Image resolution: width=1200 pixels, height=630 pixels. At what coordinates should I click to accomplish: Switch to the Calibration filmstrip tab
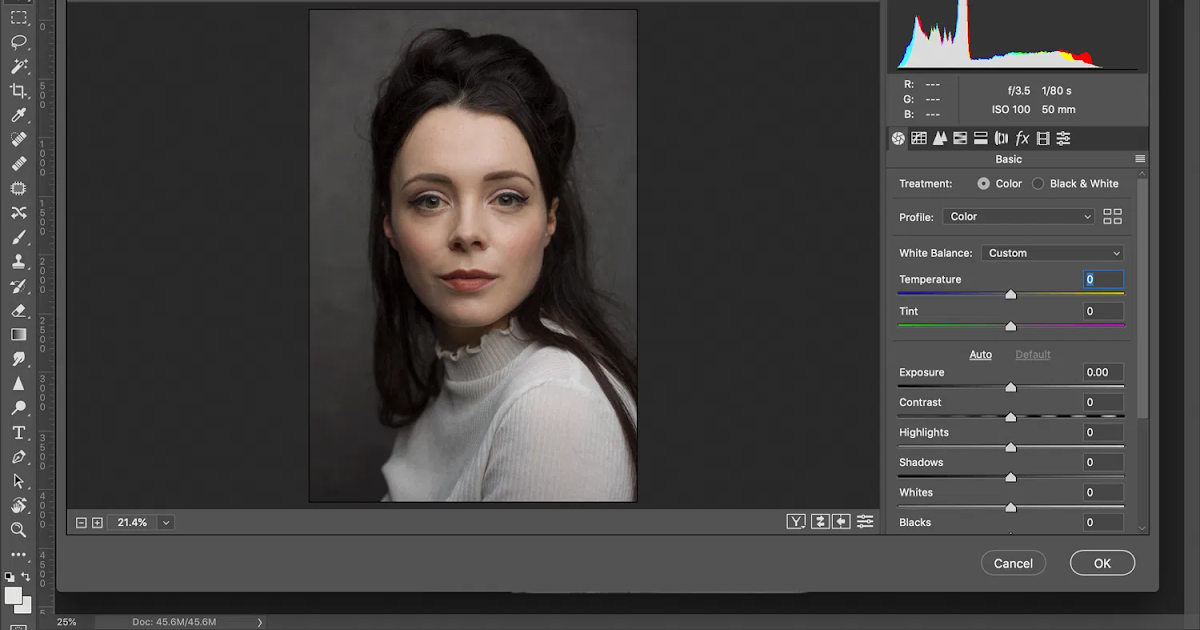click(x=1043, y=138)
